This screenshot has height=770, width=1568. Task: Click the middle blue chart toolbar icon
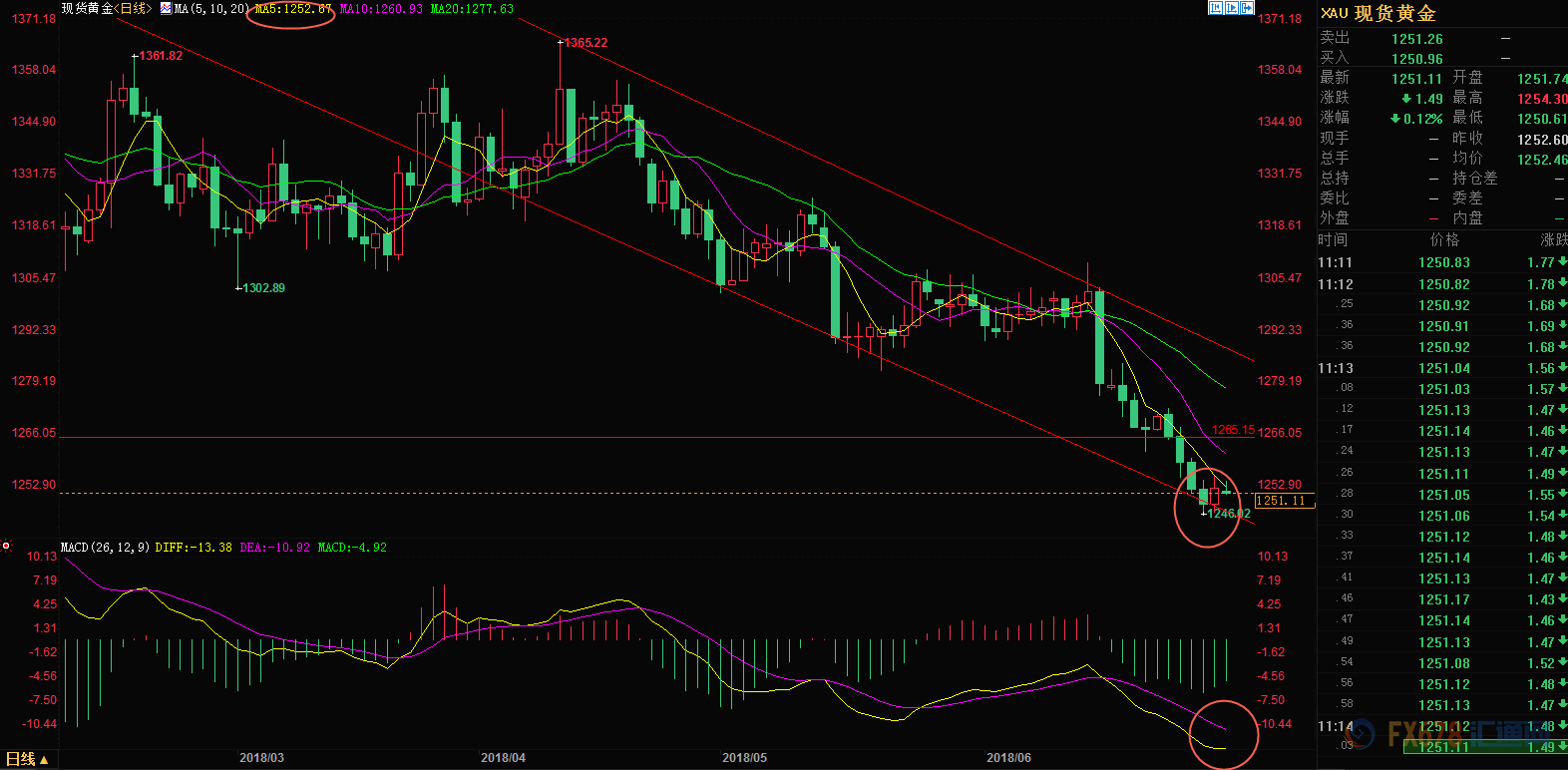(x=1231, y=8)
